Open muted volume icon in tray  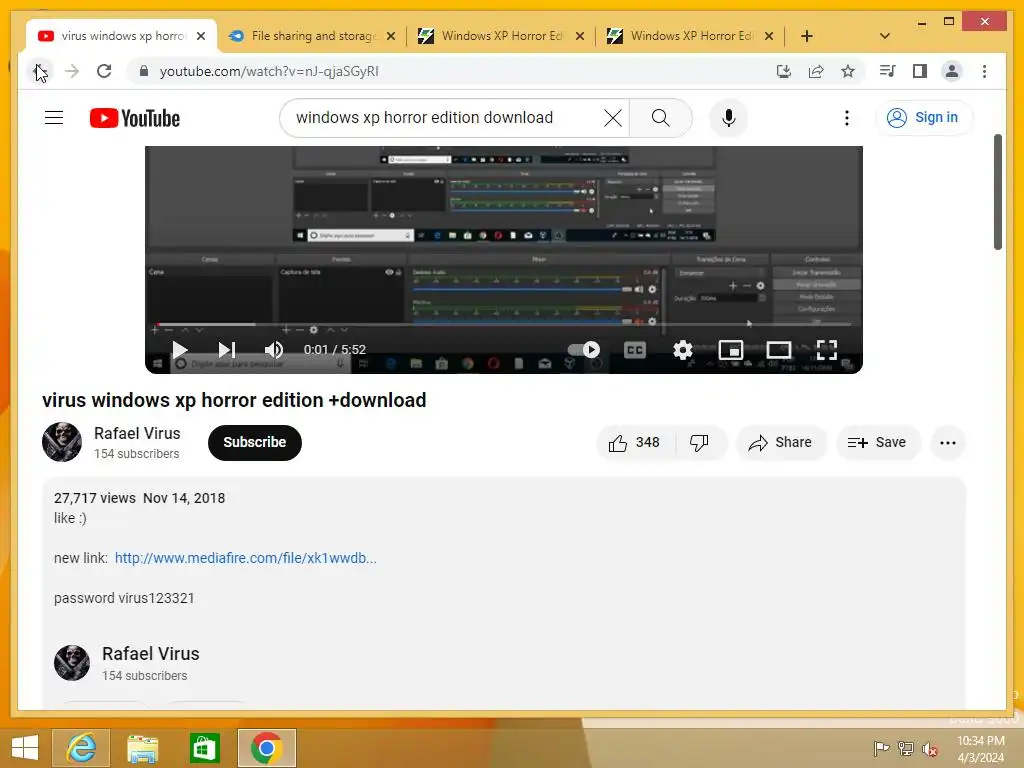930,749
